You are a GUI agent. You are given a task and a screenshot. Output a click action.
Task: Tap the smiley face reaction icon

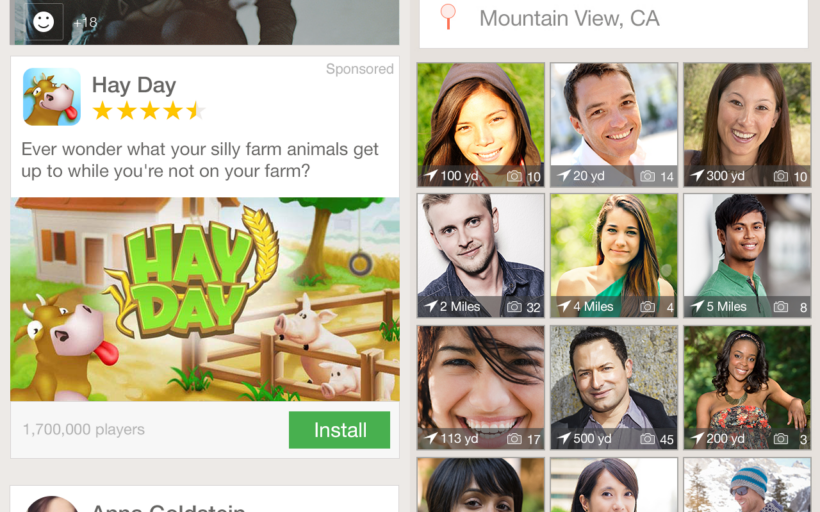(43, 21)
